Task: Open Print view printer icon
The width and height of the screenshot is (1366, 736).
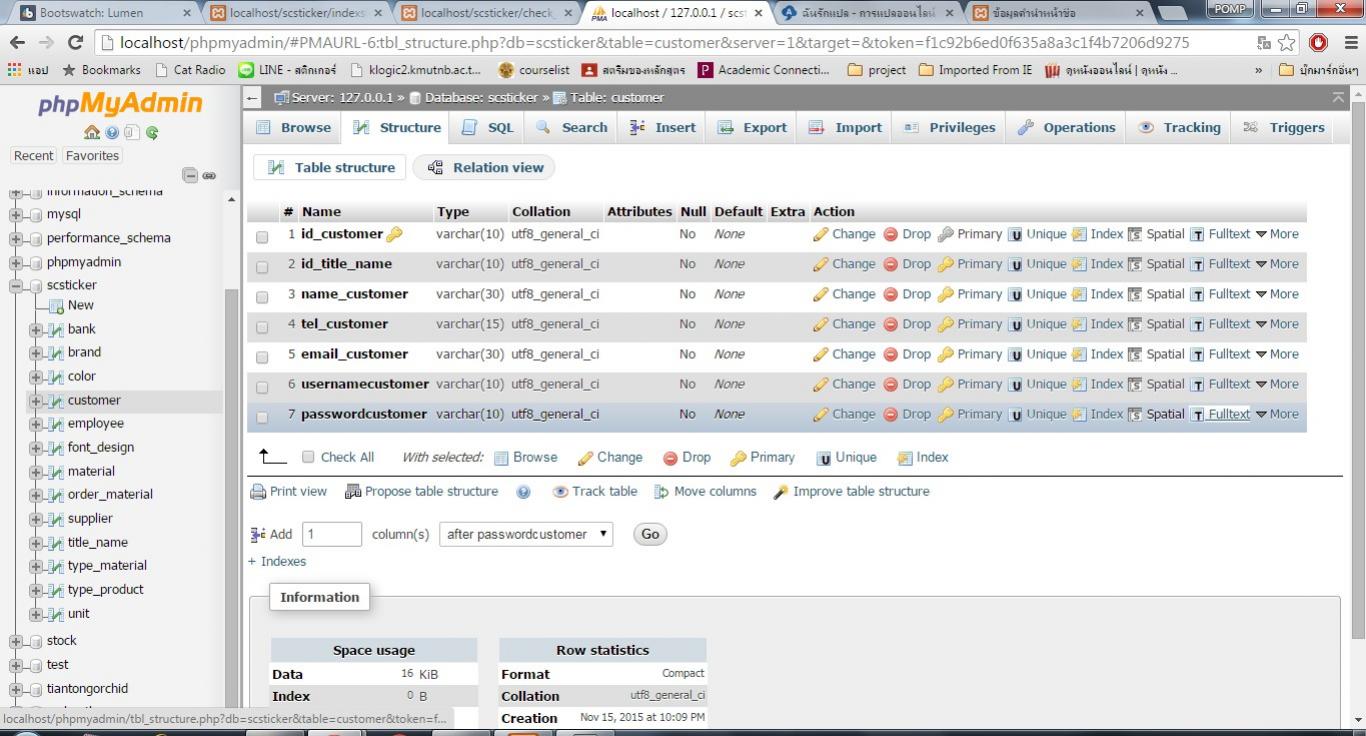Action: (258, 491)
